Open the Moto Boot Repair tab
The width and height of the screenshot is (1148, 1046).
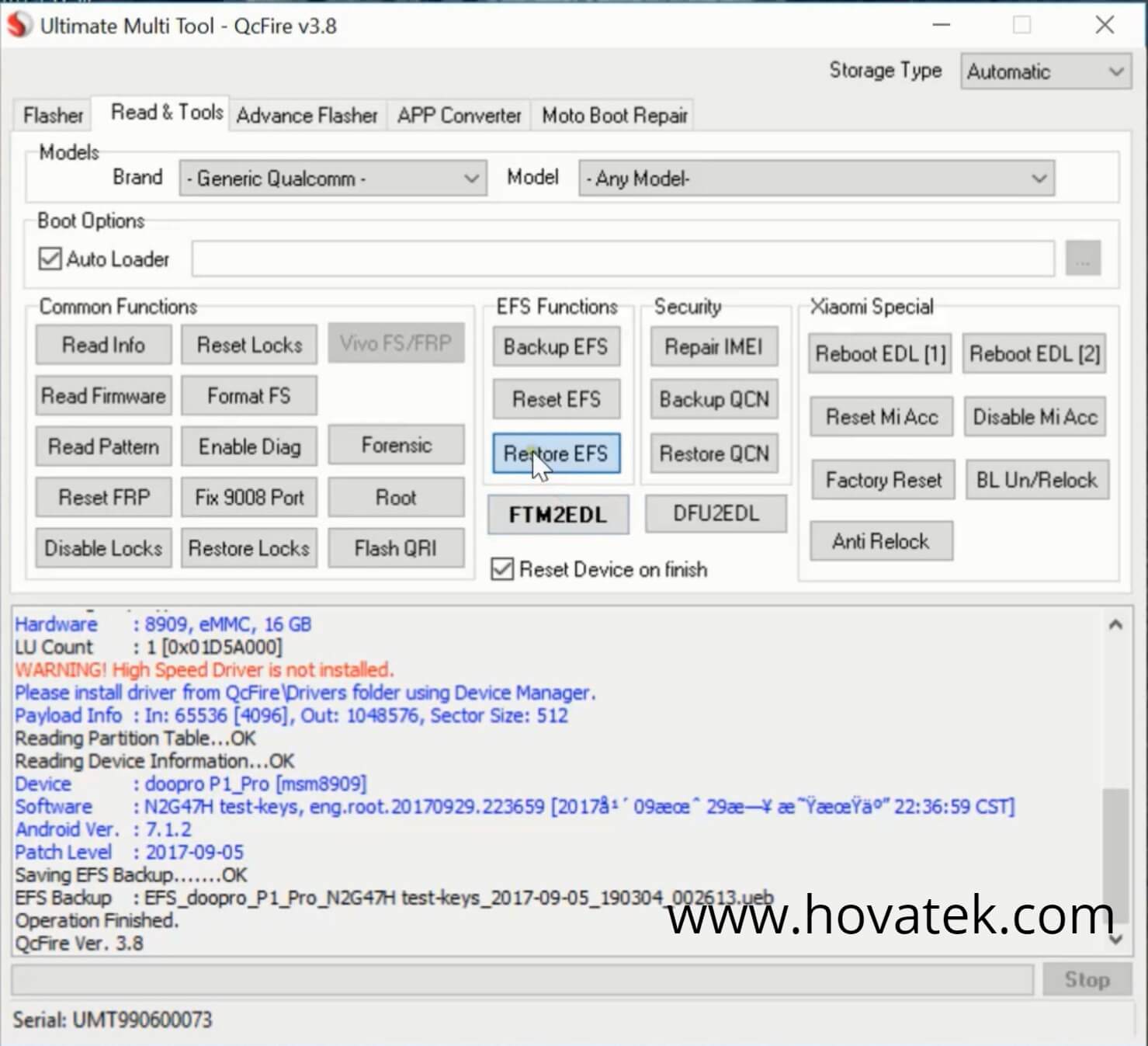pos(615,116)
